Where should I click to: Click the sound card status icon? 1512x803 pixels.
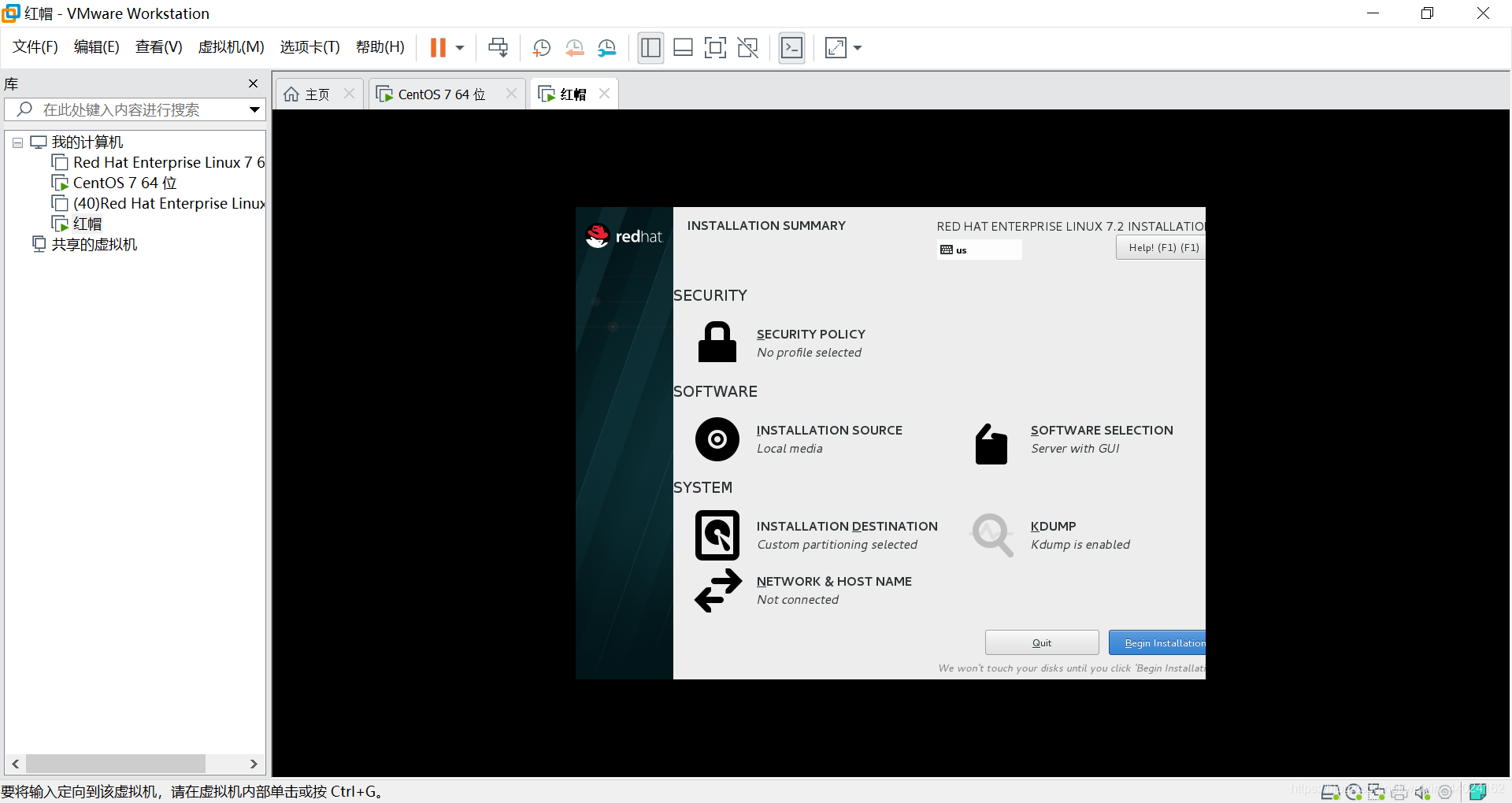click(1422, 792)
